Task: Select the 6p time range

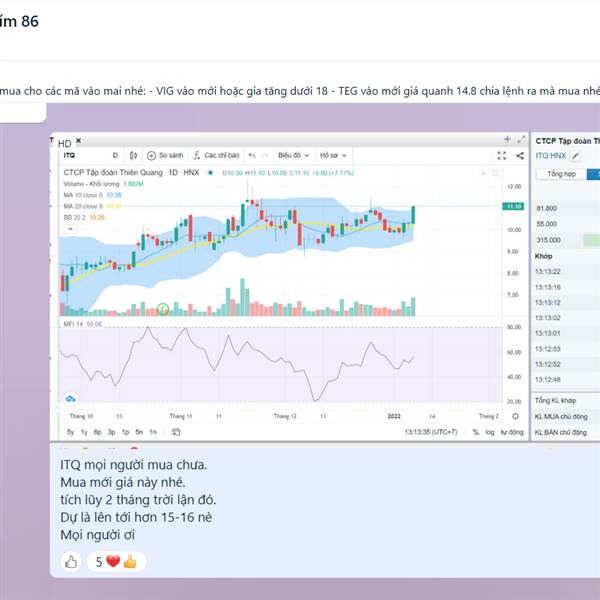Action: (x=98, y=432)
